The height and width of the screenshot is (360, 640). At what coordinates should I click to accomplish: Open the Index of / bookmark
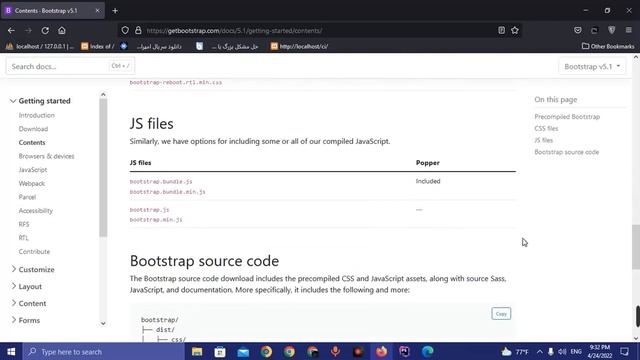(98, 47)
